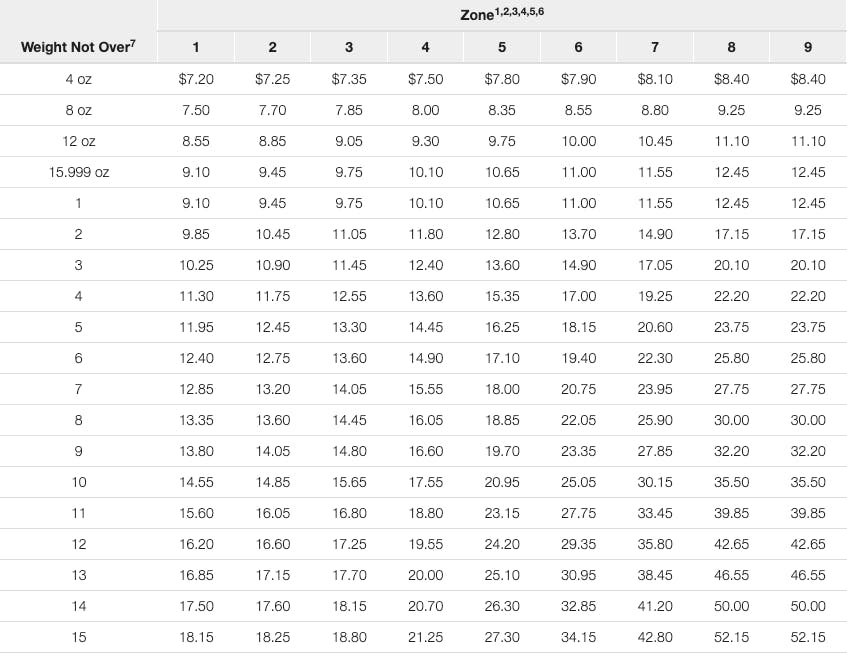This screenshot has width=847, height=653.
Task: Click the 21.25 rate in the 15 lb row
Action: click(x=425, y=637)
